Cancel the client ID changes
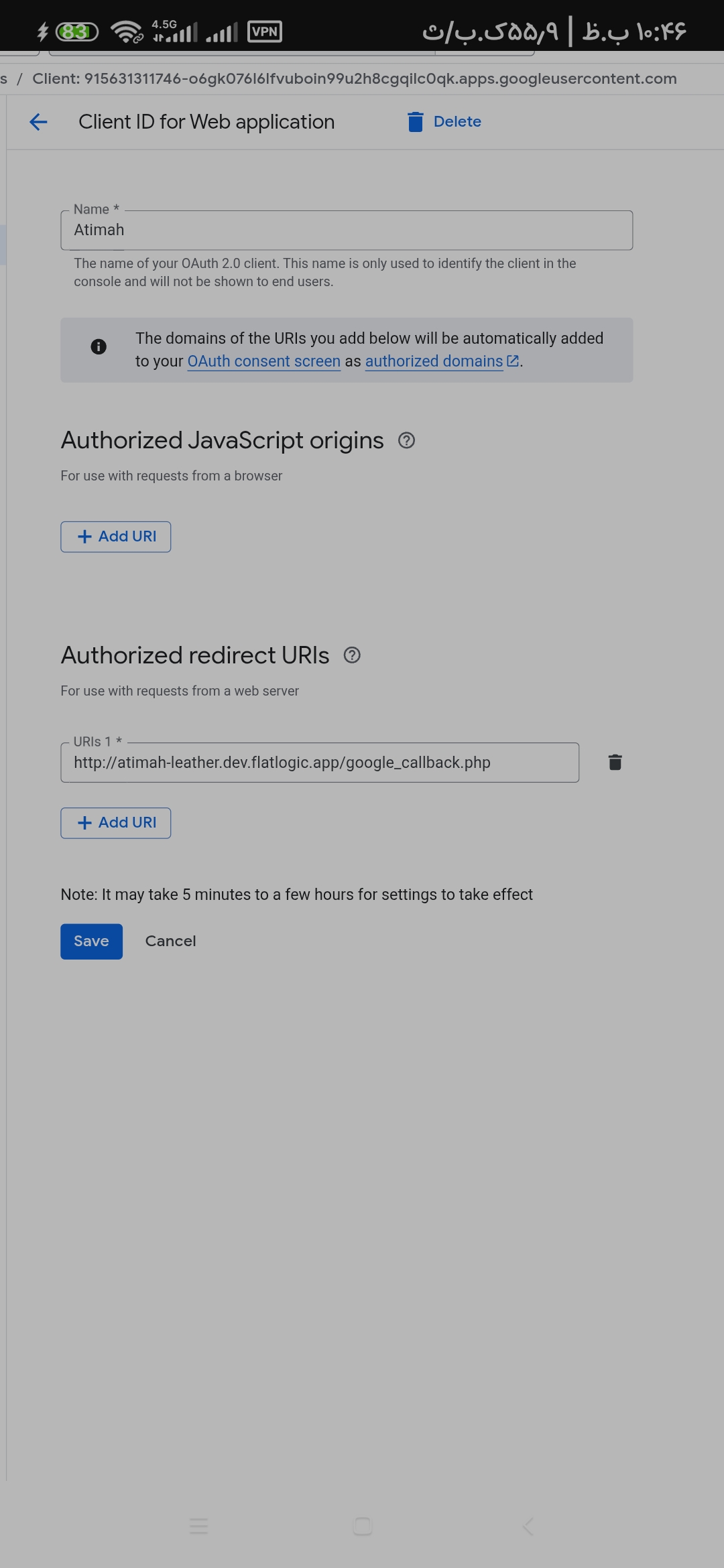Viewport: 724px width, 1568px height. [170, 941]
